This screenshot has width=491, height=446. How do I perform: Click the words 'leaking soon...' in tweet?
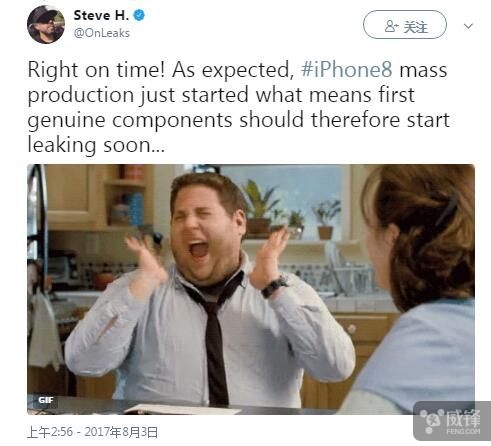pos(96,145)
